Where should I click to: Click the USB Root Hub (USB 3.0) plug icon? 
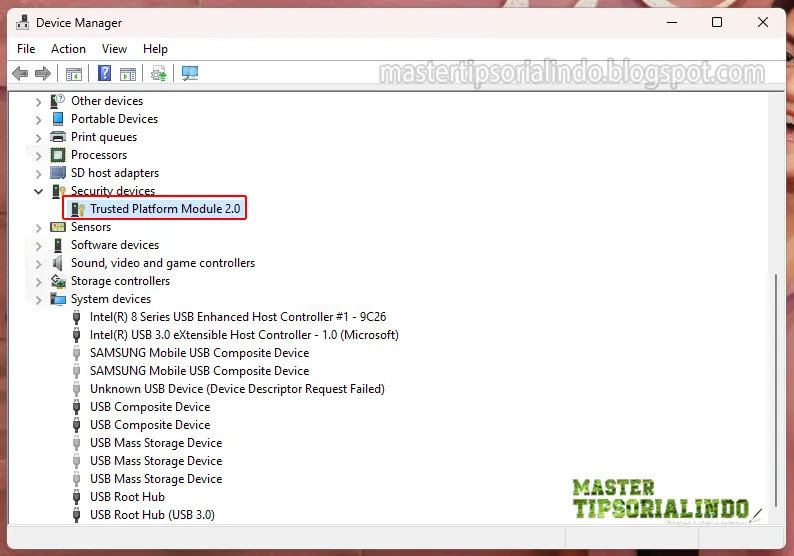(x=76, y=515)
